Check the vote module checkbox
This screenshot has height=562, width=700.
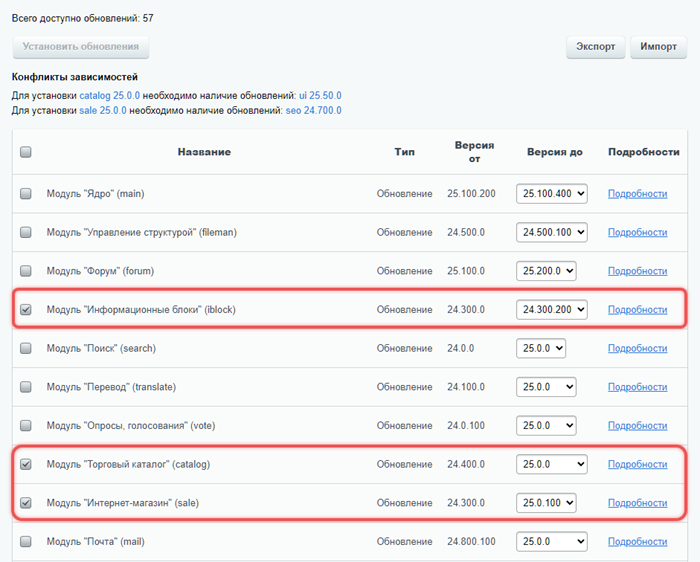pyautogui.click(x=26, y=425)
